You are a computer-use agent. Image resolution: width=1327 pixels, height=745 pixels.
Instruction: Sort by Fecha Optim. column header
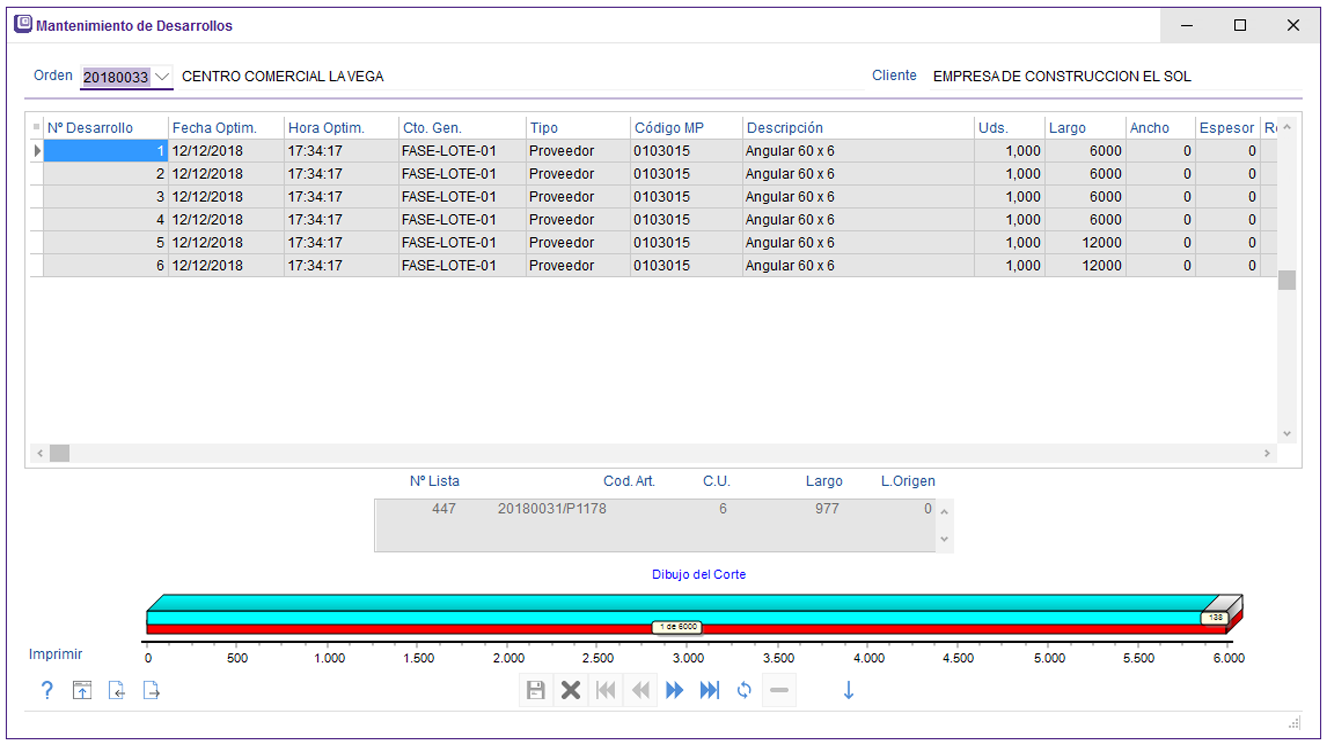pos(214,128)
